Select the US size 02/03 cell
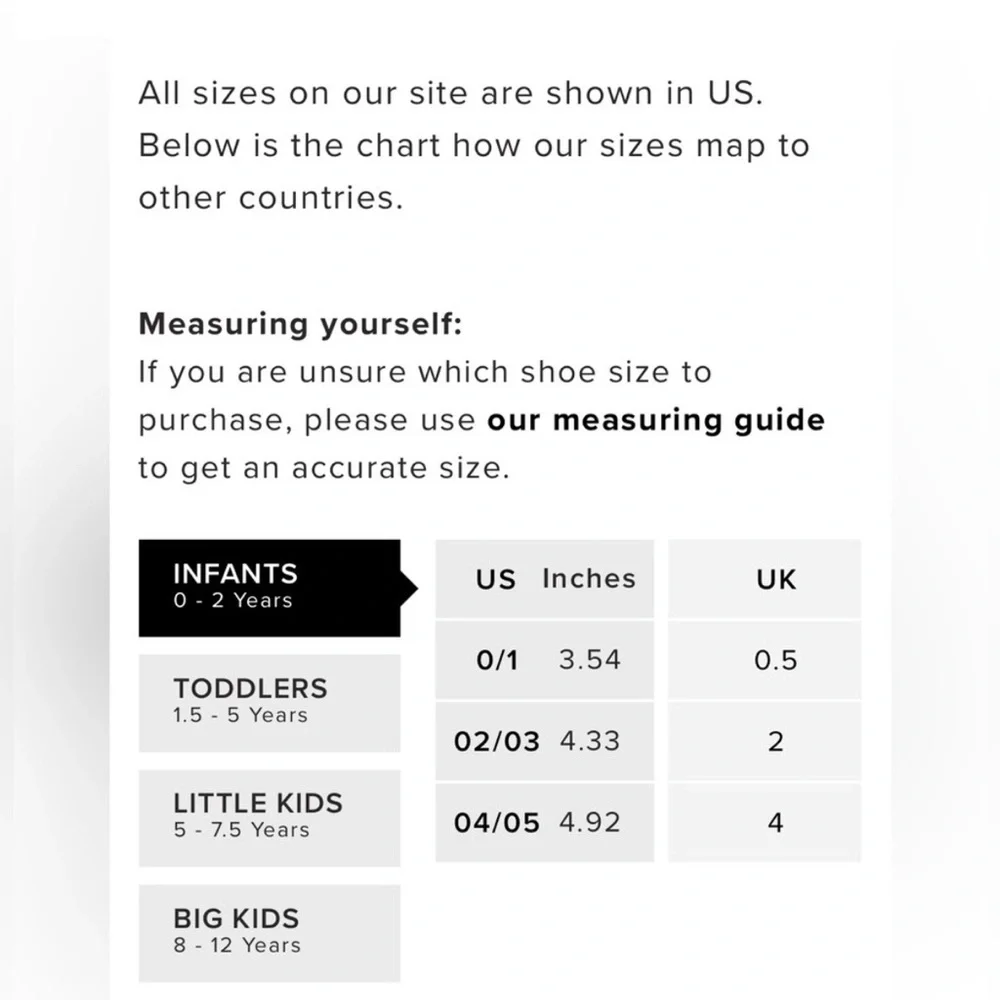The image size is (1000, 1000). [x=496, y=742]
